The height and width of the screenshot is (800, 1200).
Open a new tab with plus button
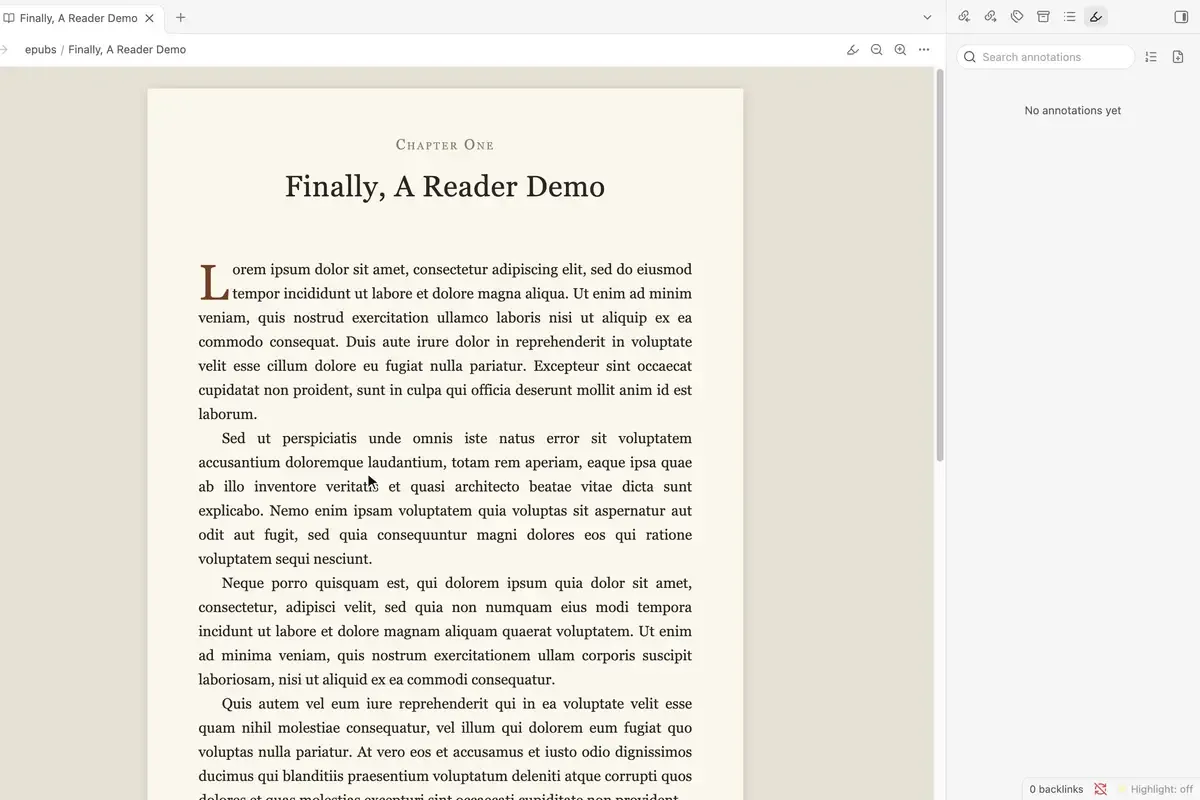(181, 17)
